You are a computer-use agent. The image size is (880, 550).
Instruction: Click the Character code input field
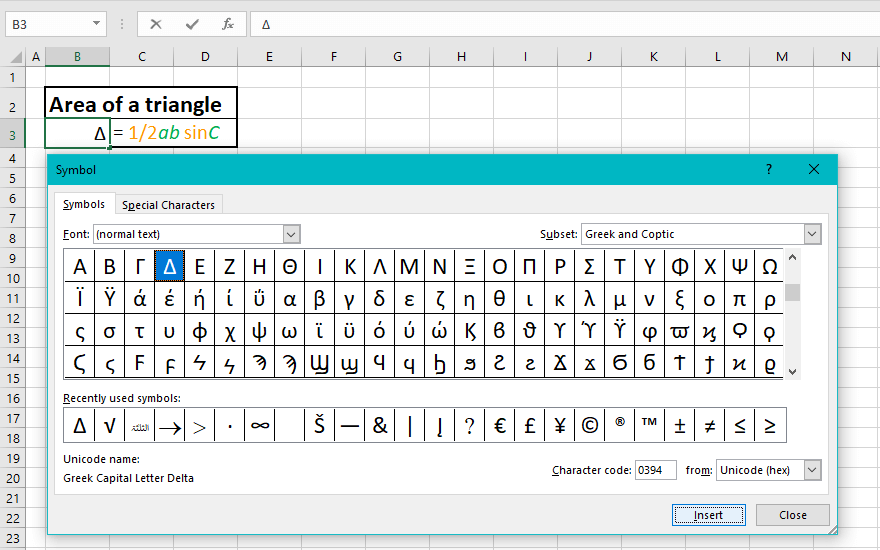tap(655, 470)
